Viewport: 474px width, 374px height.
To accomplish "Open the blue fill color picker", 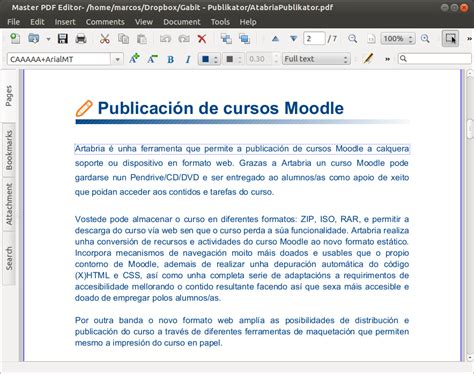I will point(209,59).
